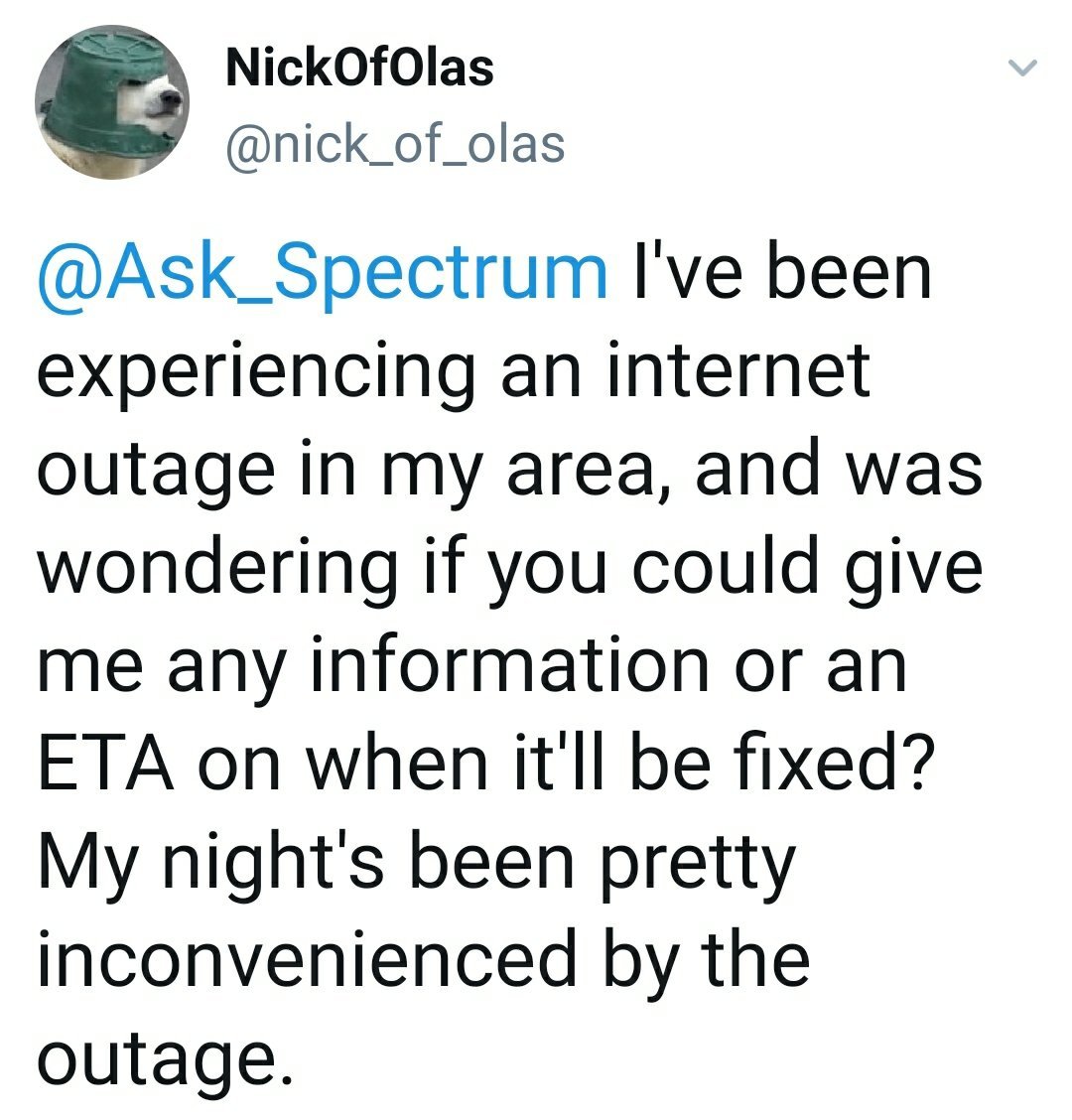Click the words "I've been" after the mention

pos(783,273)
